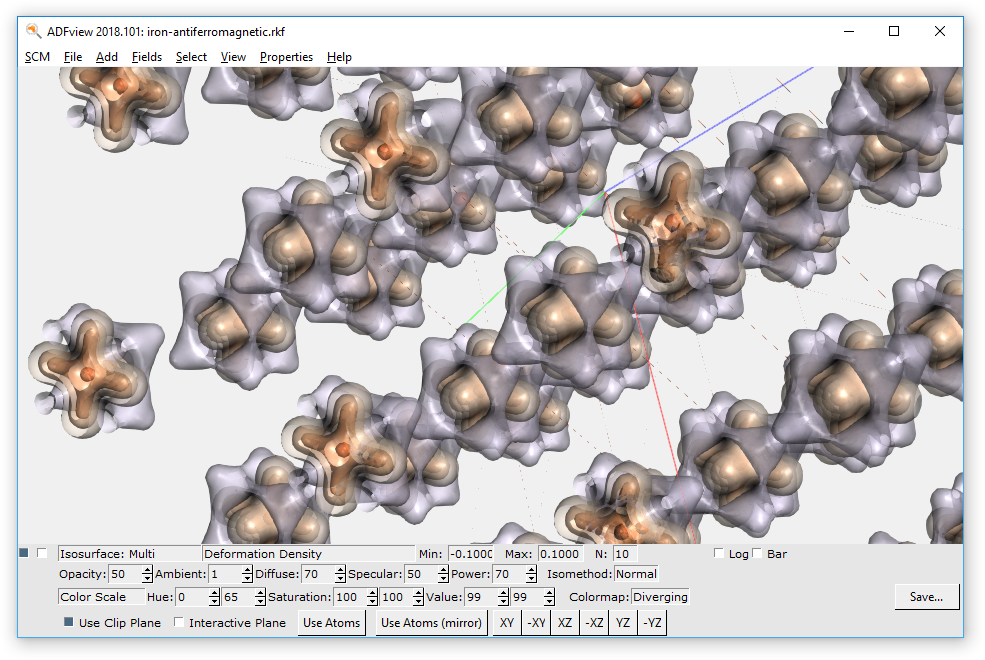Toggle the Log checkbox

tap(718, 553)
